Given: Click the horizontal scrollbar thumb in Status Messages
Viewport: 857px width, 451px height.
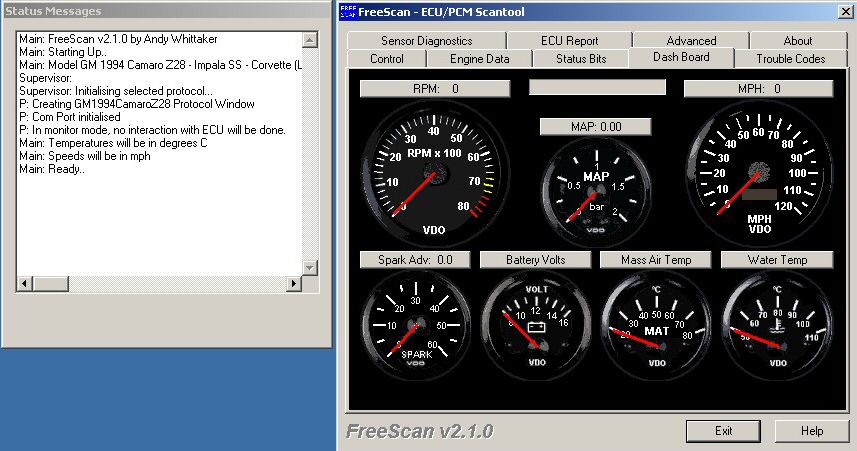Looking at the screenshot, I should point(50,283).
